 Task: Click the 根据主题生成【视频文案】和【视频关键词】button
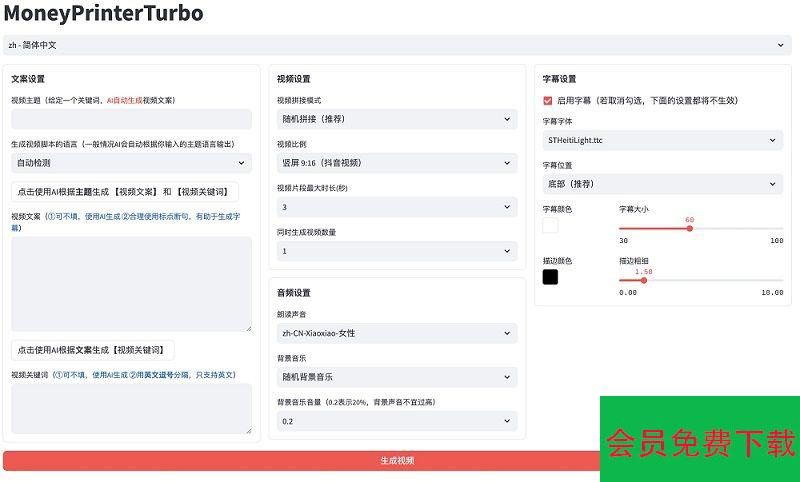tap(124, 192)
